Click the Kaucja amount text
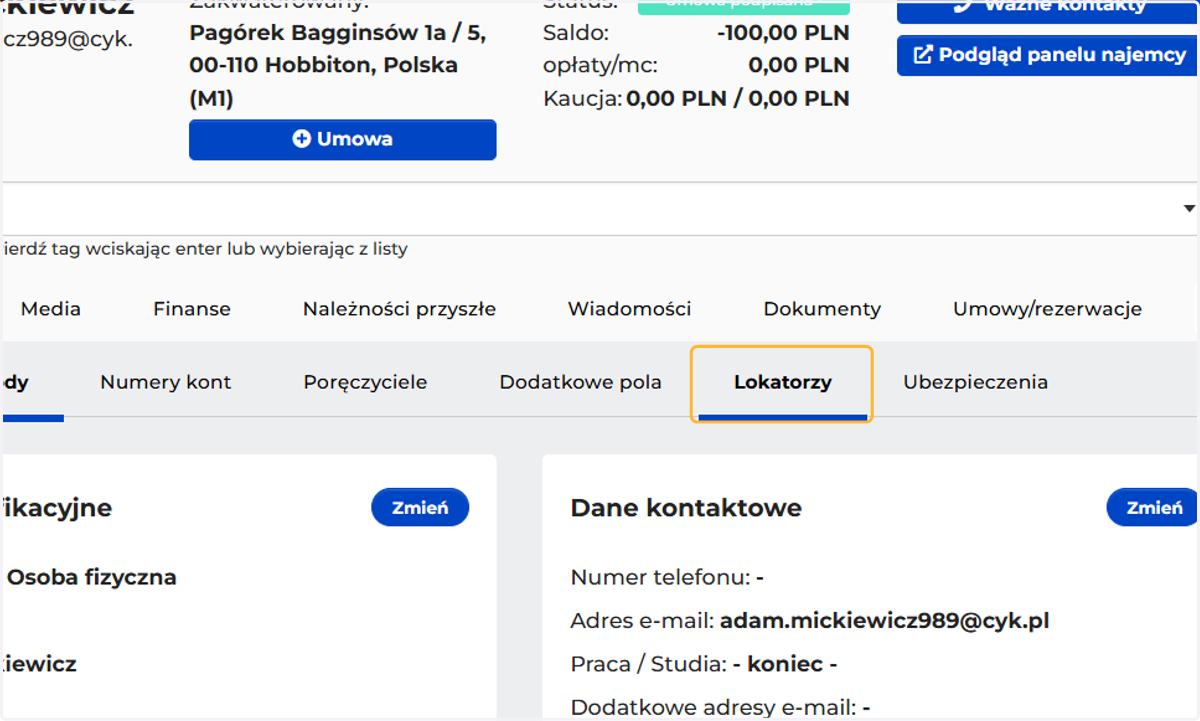Image resolution: width=1200 pixels, height=721 pixels. 738,99
